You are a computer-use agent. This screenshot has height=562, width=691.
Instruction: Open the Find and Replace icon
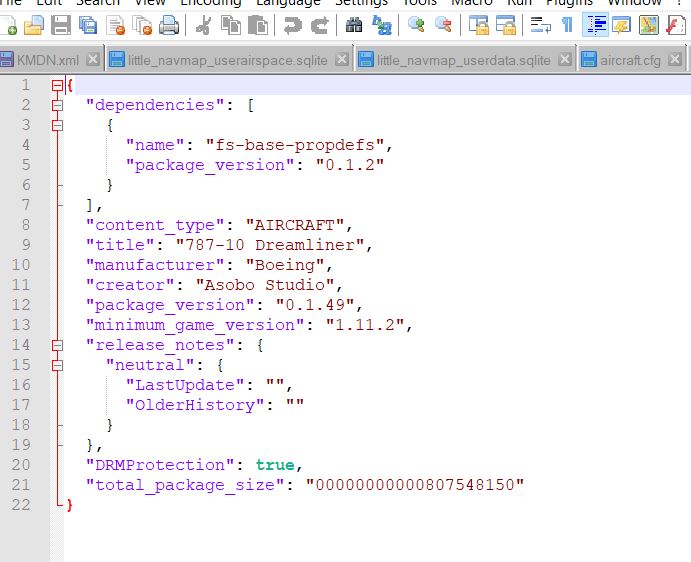tap(382, 25)
